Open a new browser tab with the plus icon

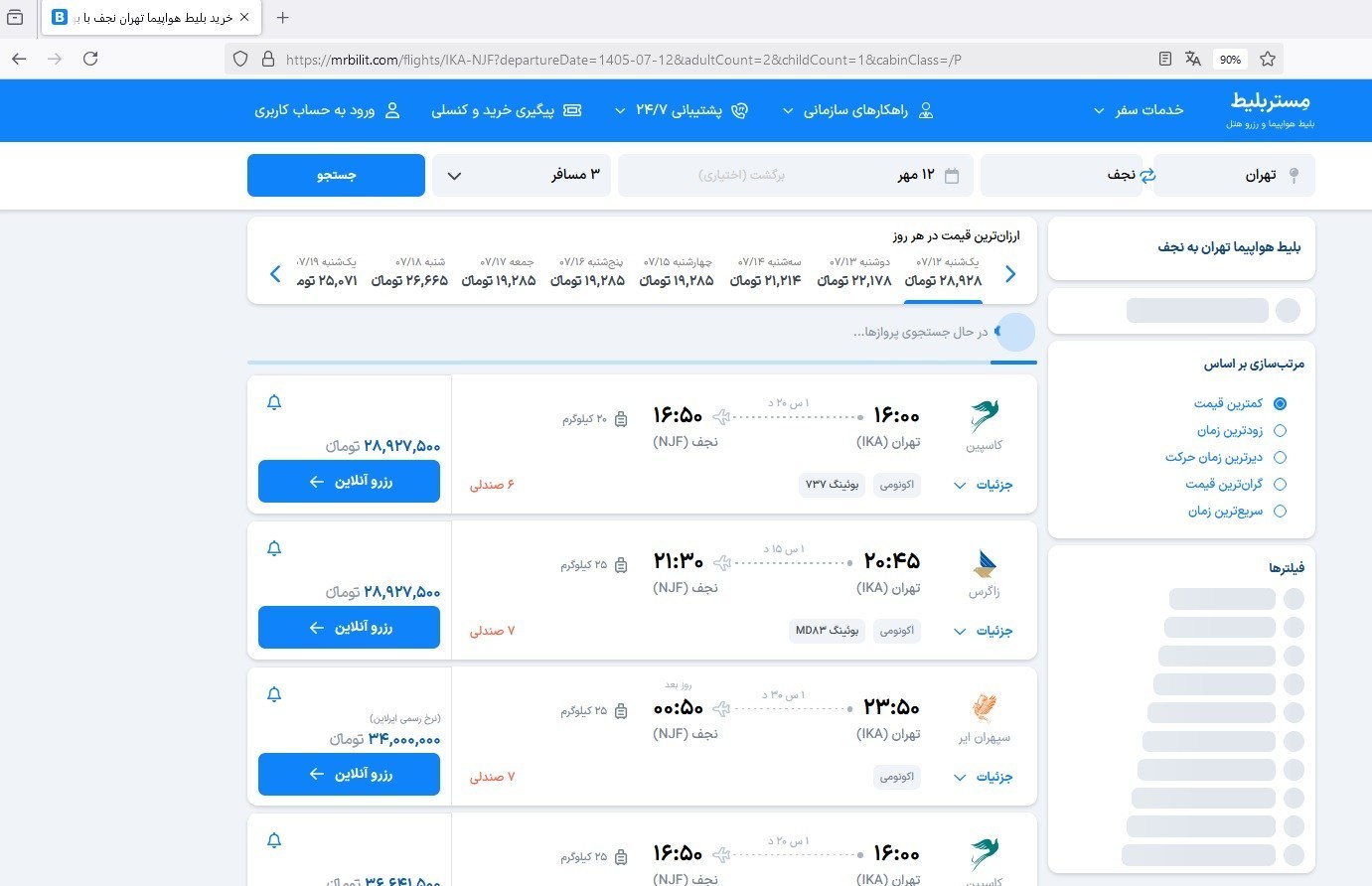pyautogui.click(x=283, y=17)
